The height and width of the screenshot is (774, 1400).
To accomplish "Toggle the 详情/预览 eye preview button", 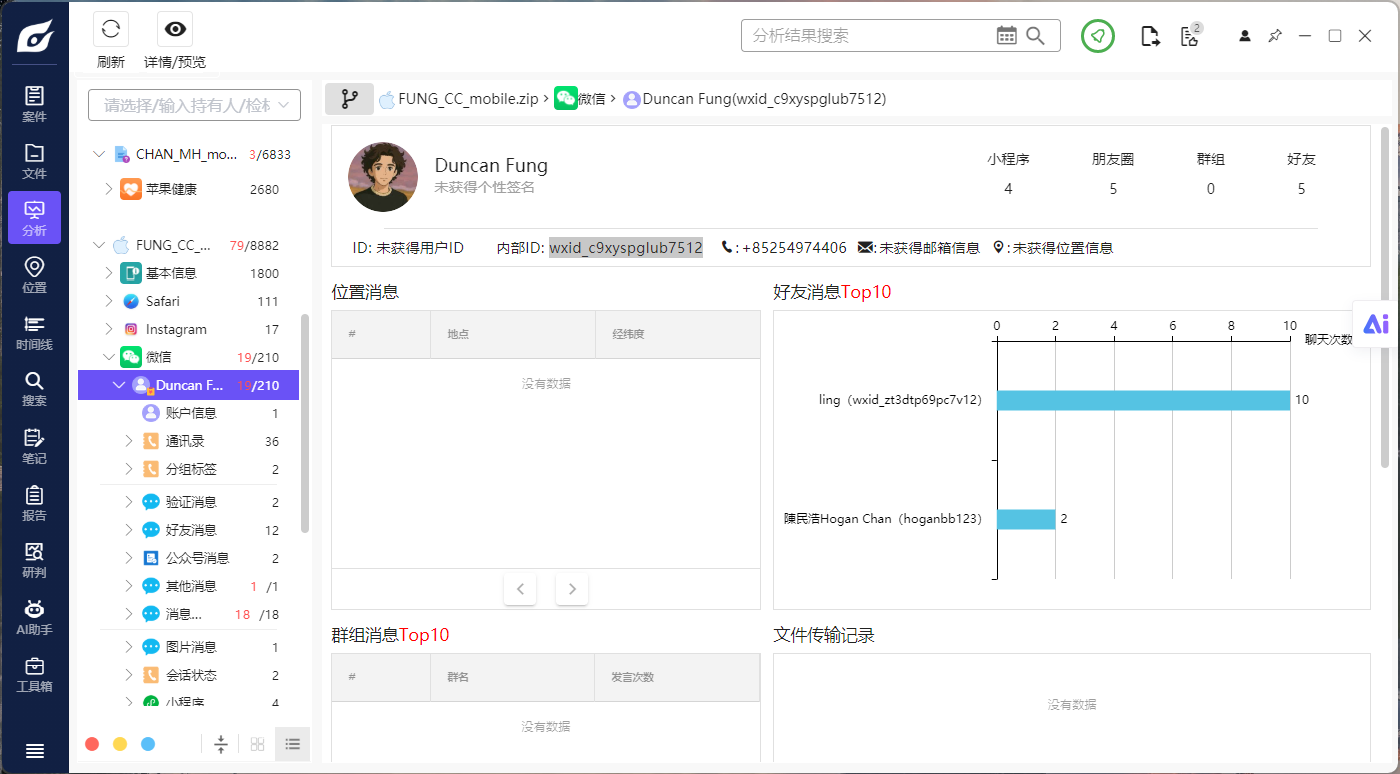I will (175, 29).
